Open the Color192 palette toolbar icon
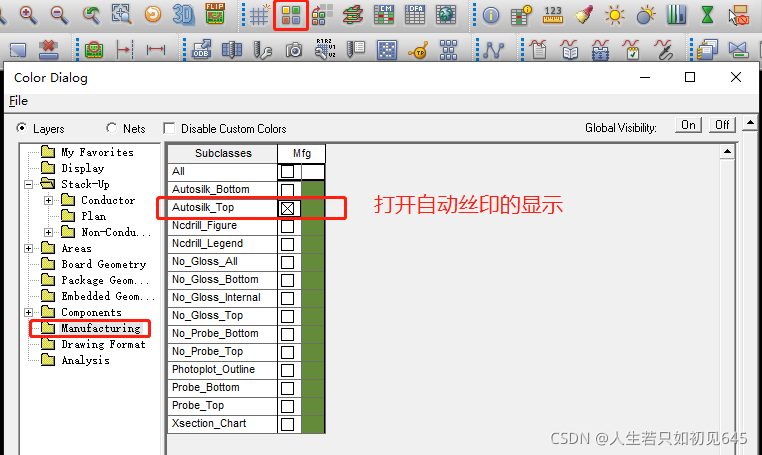Image resolution: width=762 pixels, height=455 pixels. pos(291,15)
